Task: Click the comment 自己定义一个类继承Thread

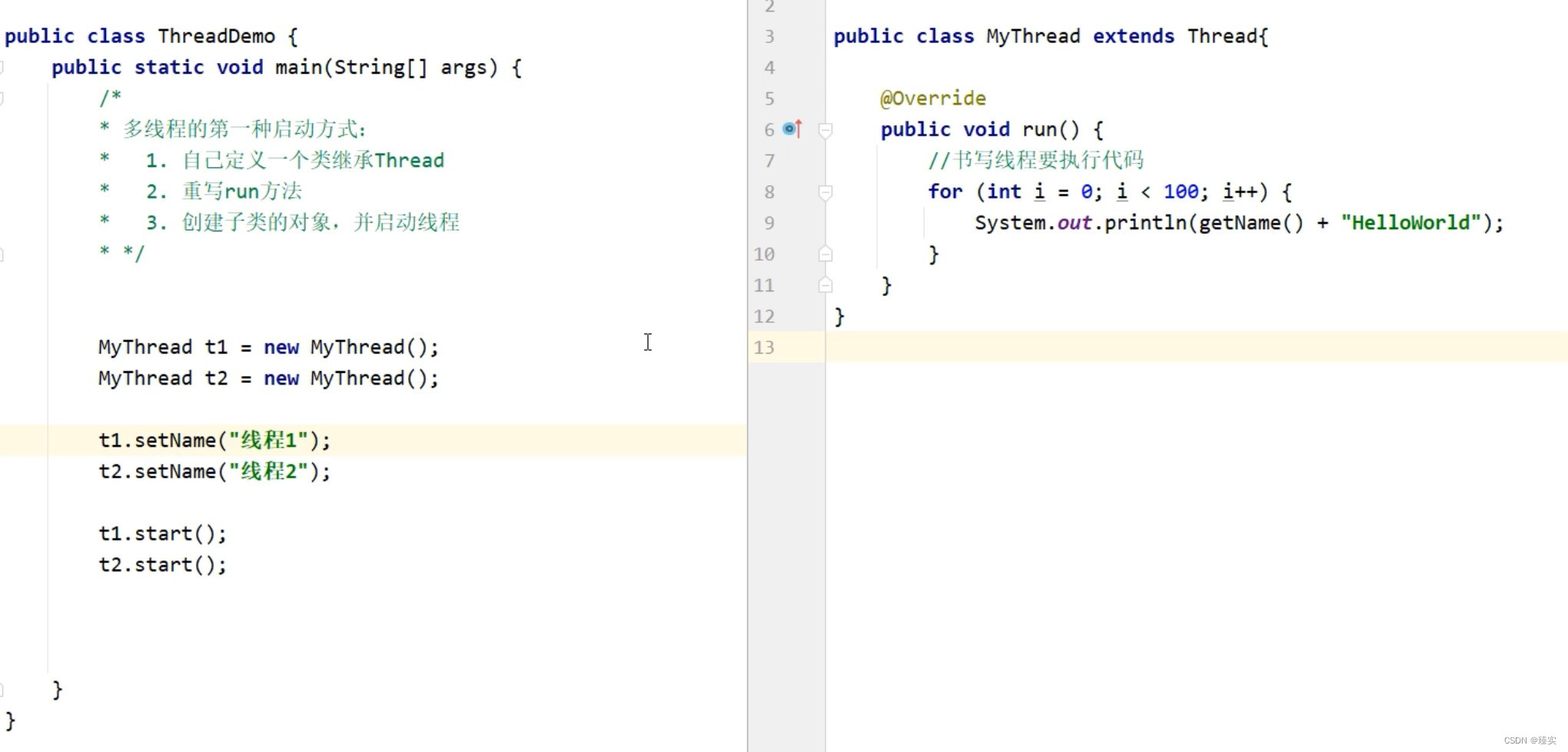Action: click(x=313, y=161)
